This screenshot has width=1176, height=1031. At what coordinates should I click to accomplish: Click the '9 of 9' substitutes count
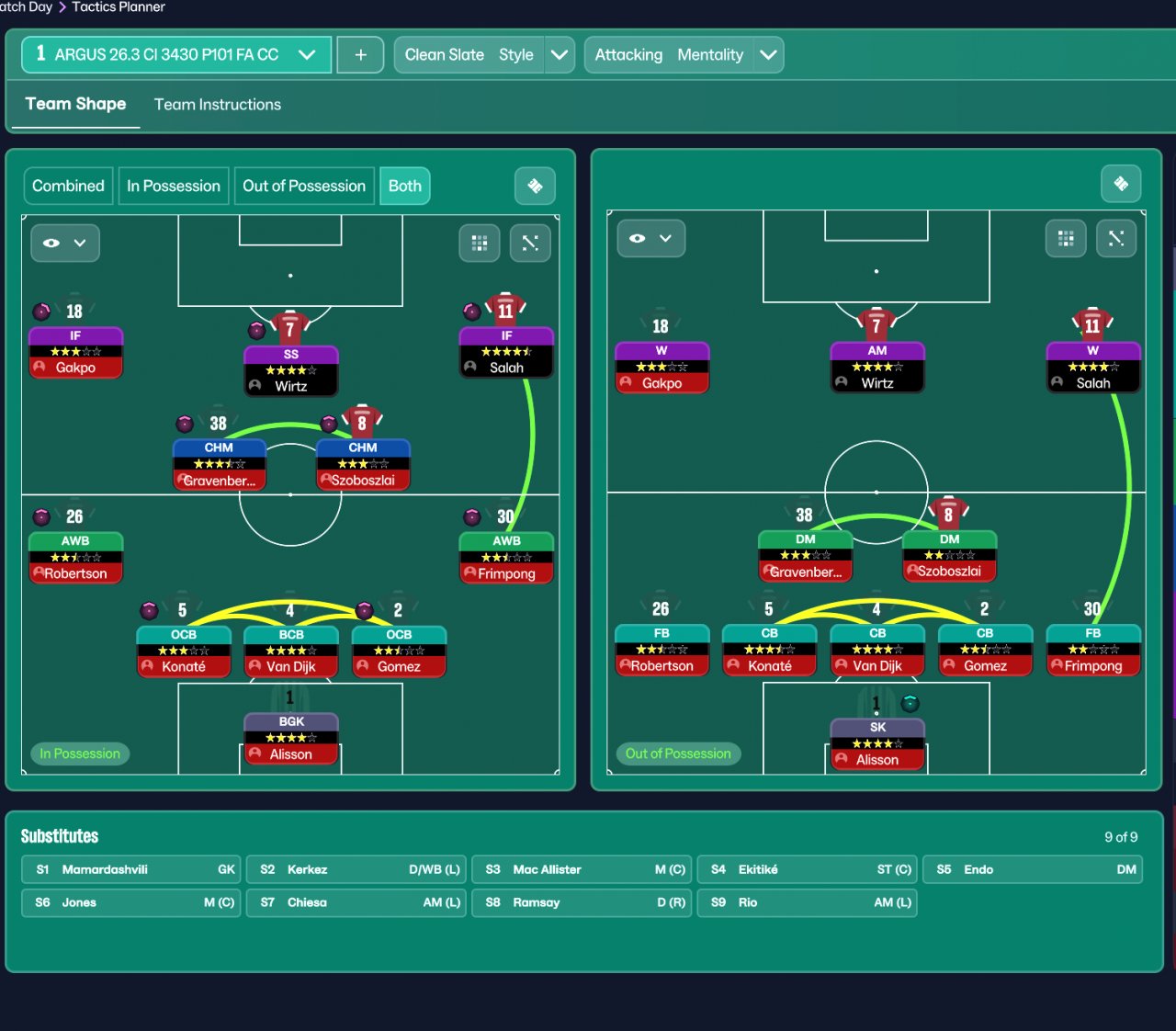pyautogui.click(x=1121, y=837)
